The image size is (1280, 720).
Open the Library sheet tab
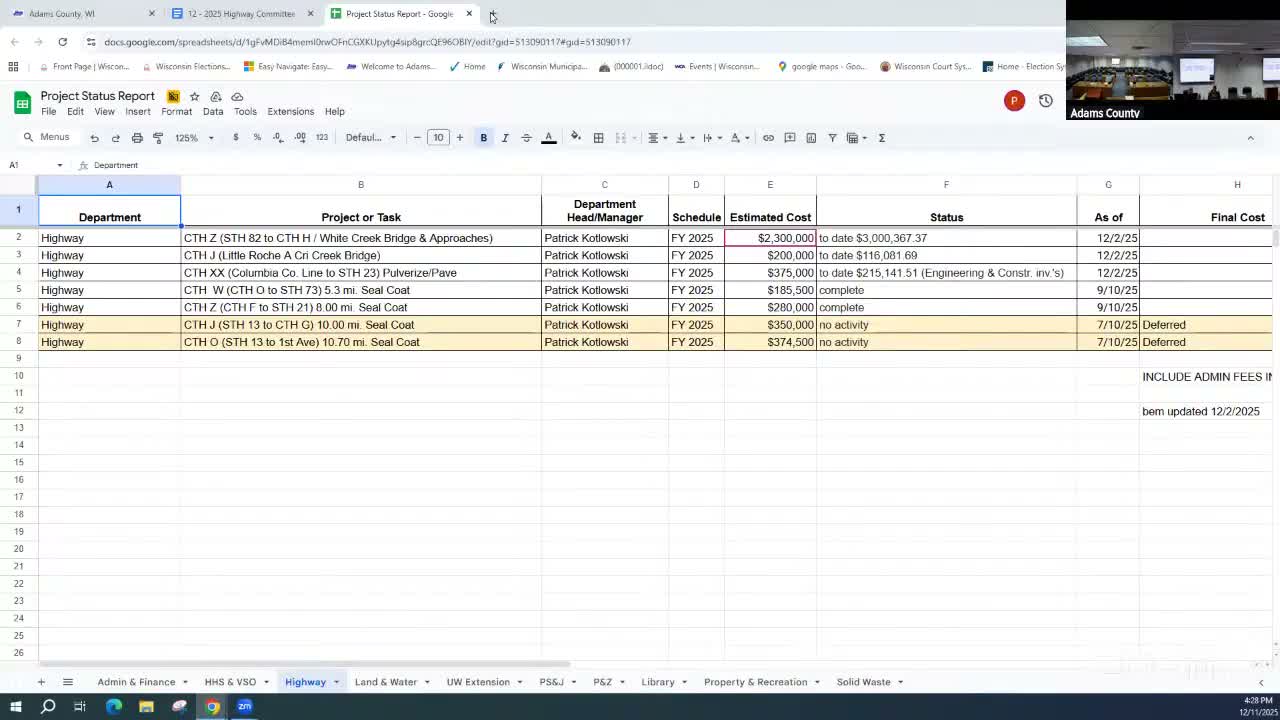658,682
